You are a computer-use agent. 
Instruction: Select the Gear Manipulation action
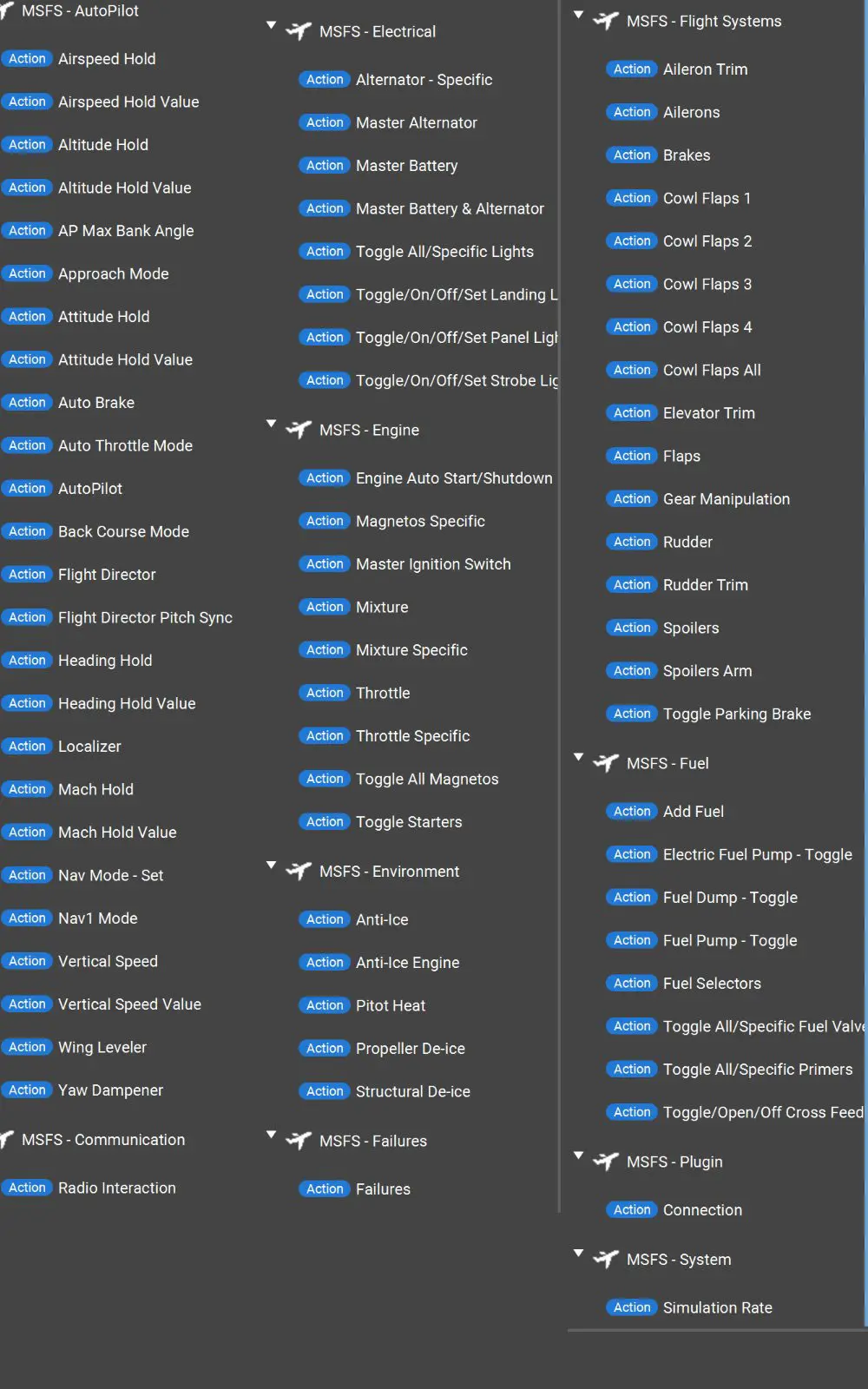[x=727, y=499]
